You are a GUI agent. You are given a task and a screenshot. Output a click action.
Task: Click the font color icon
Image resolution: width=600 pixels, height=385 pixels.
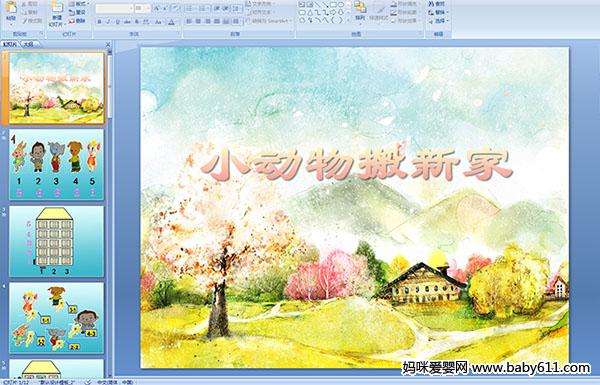[171, 22]
